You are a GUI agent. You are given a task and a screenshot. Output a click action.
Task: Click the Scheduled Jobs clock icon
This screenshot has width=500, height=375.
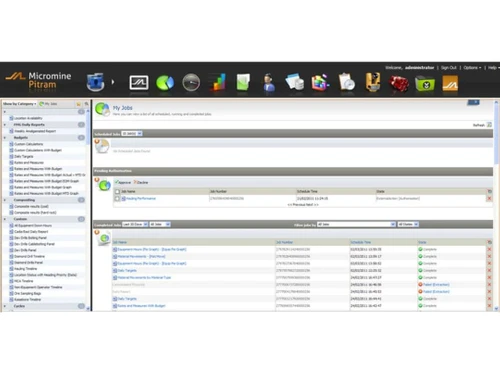(102, 146)
